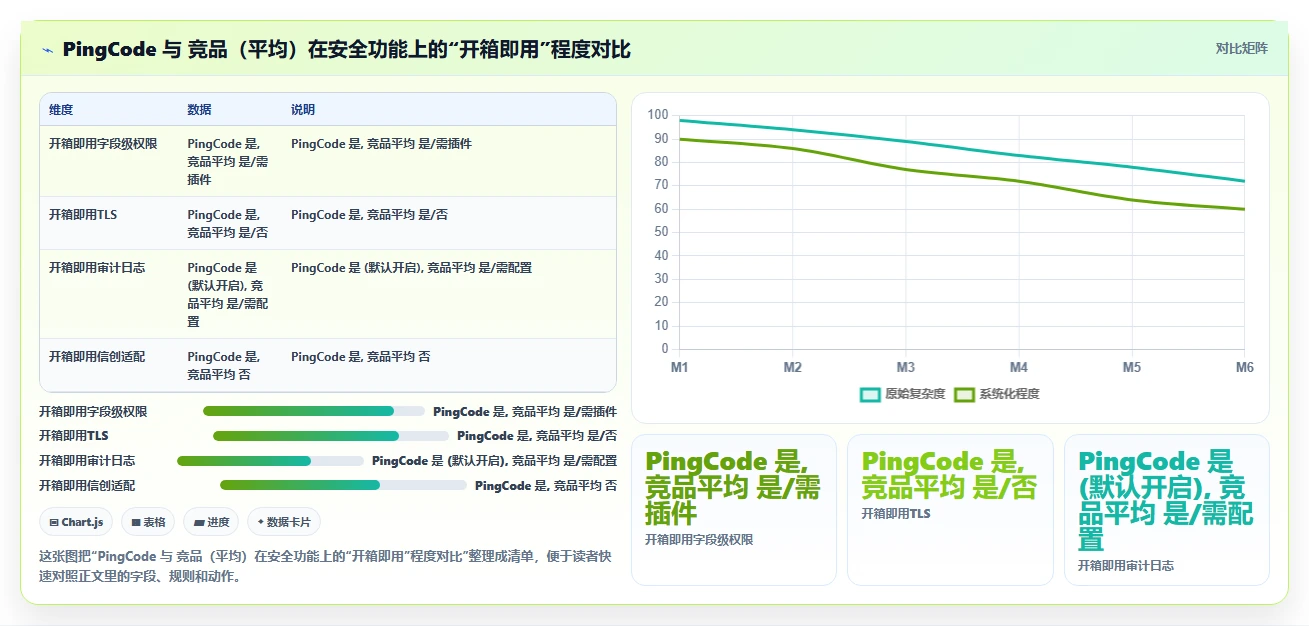This screenshot has width=1309, height=626.
Task: Click the 50 y-axis label
Action: pos(660,232)
